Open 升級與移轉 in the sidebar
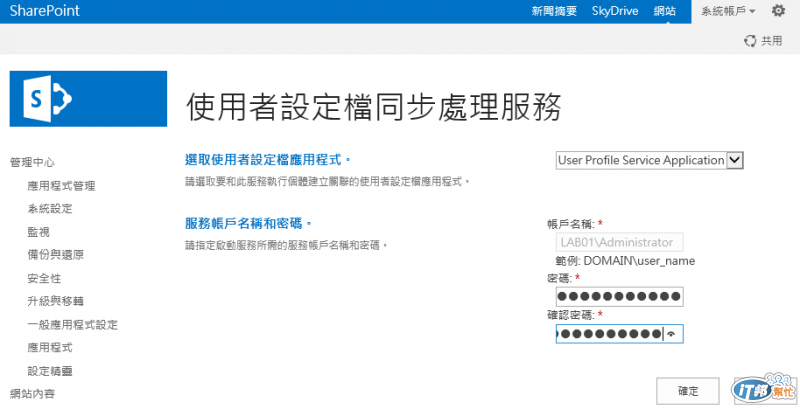800x409 pixels. tap(56, 301)
